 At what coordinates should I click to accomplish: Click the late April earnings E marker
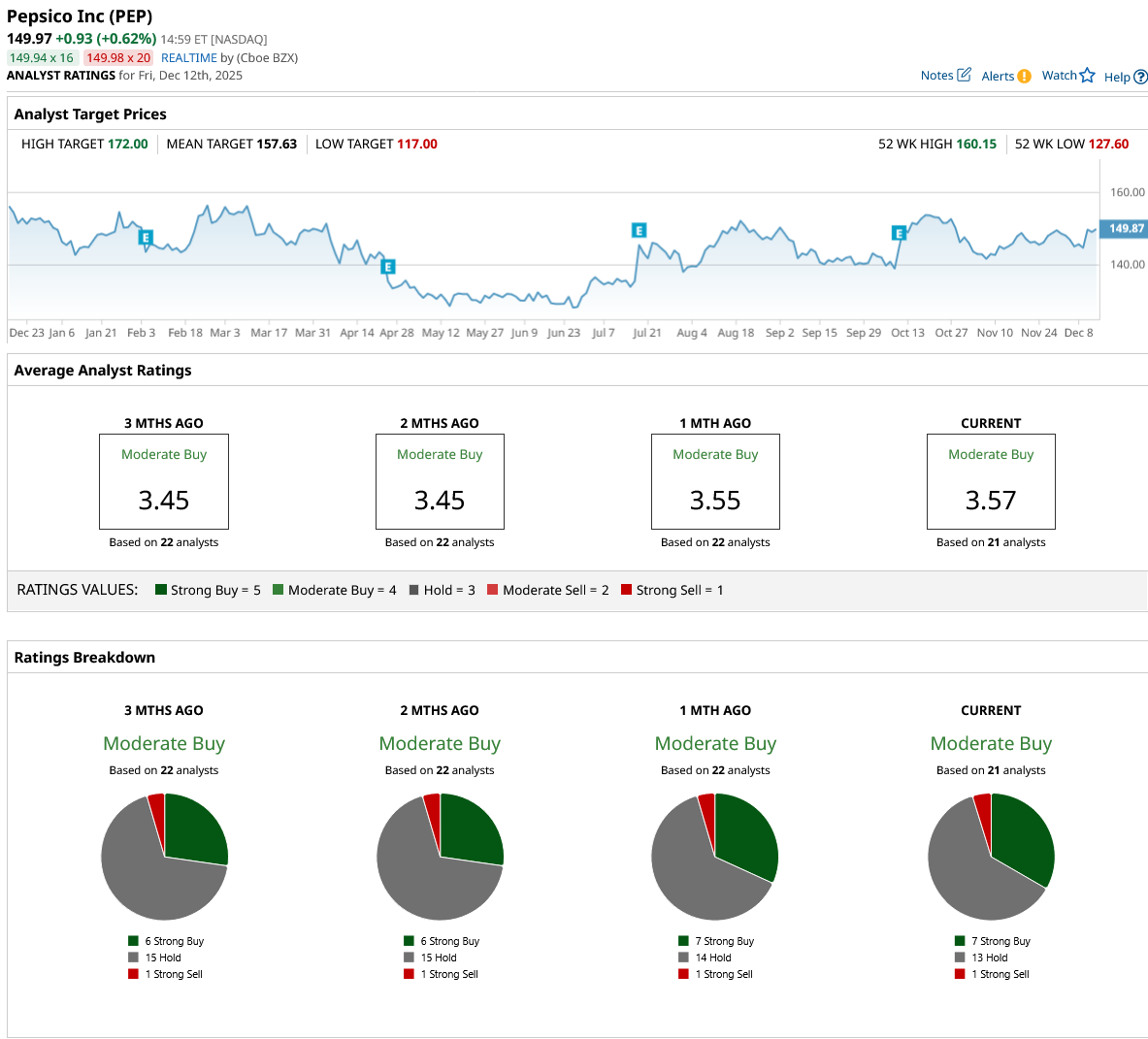(388, 267)
